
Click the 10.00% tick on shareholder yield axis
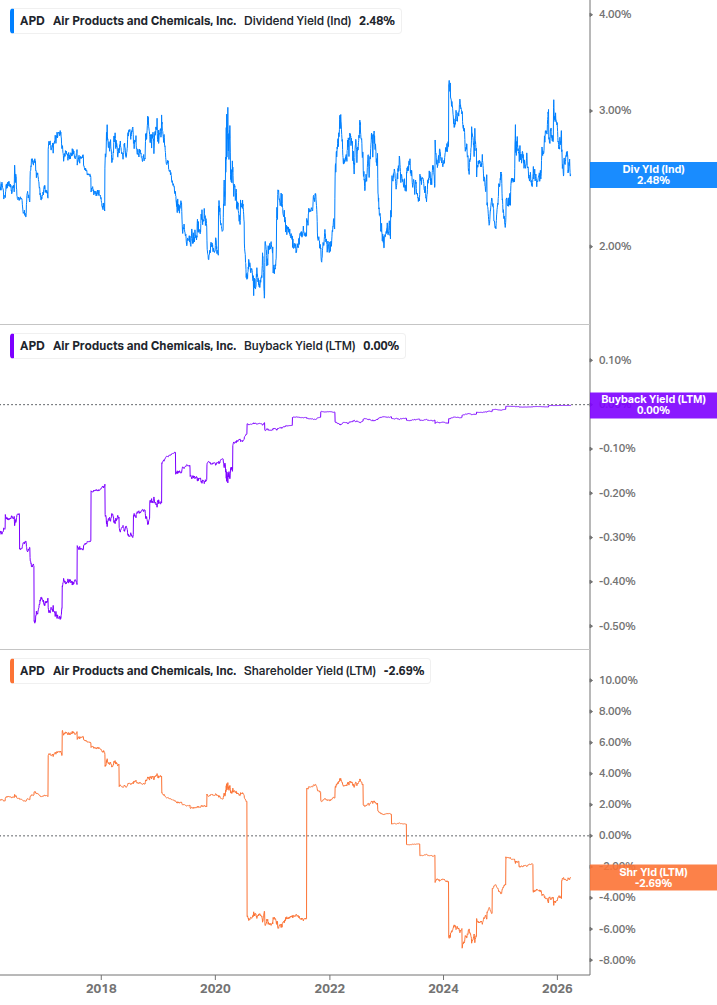(618, 680)
